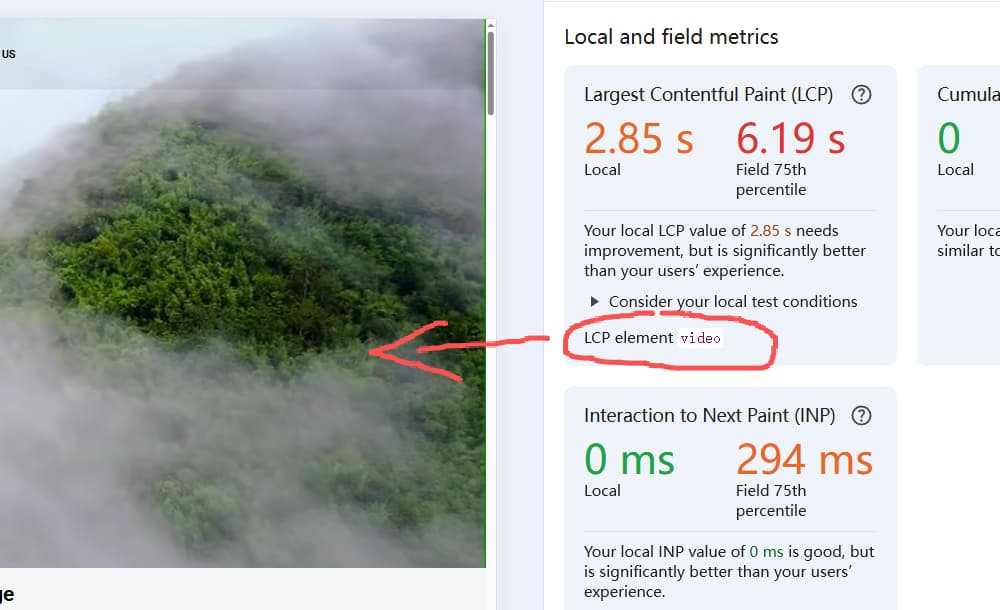Click the page preview vertical scrollbar thumb
Viewport: 1000px width, 610px height.
pyautogui.click(x=490, y=73)
